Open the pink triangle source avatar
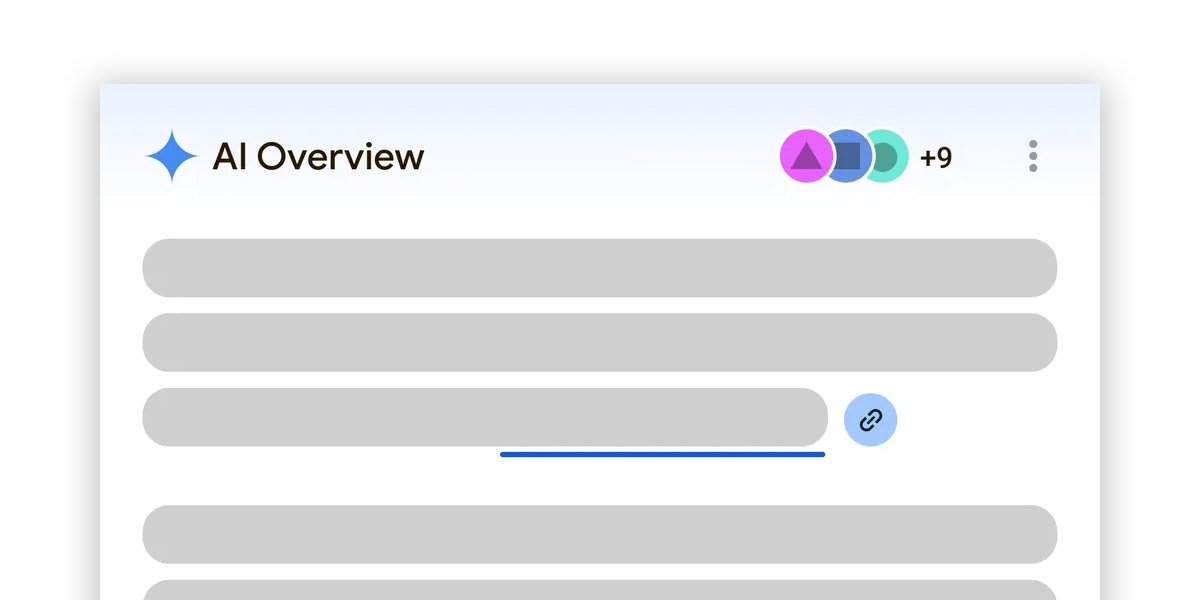This screenshot has height=600, width=1200. (804, 156)
